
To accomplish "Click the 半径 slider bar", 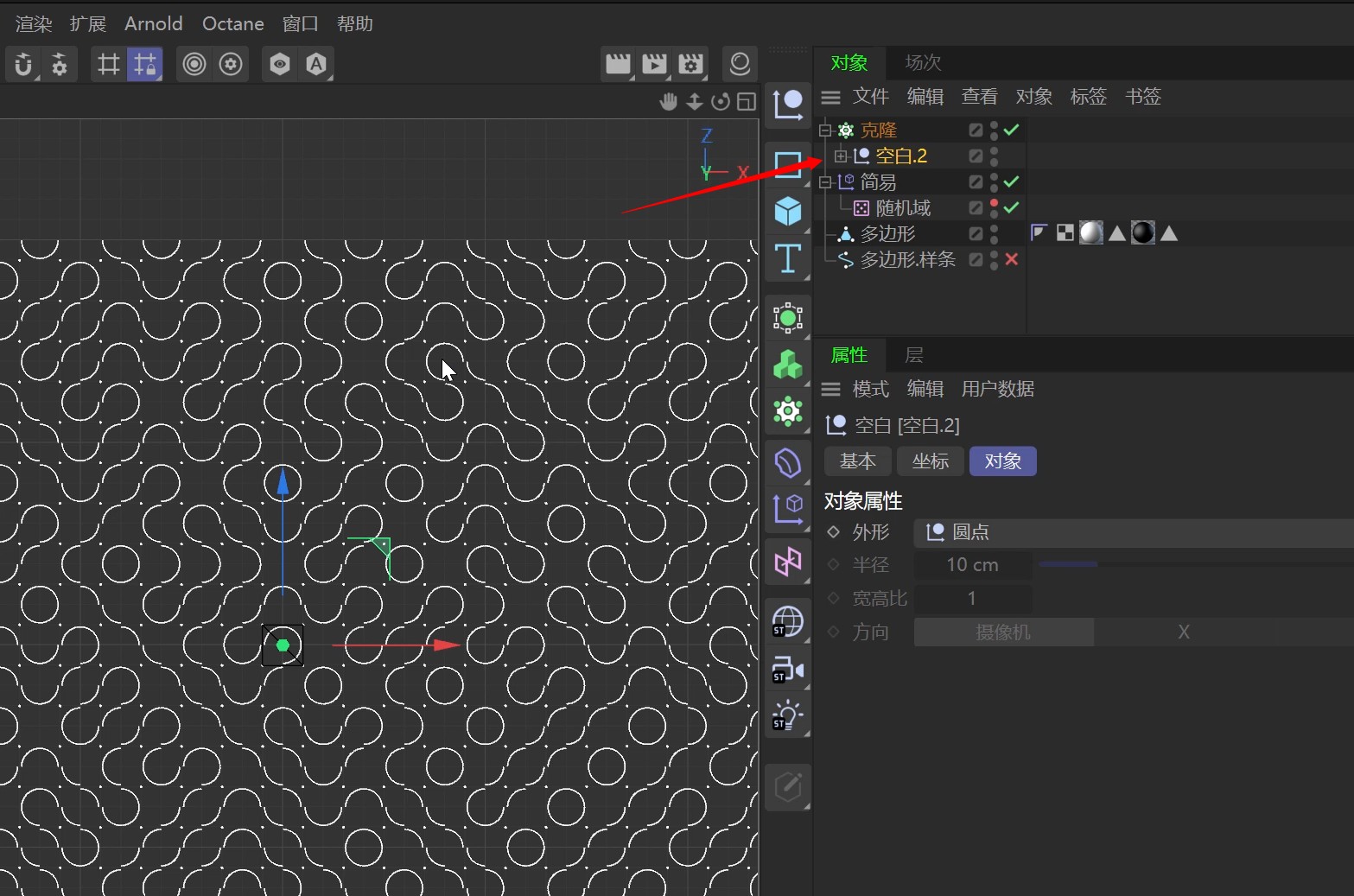I will (x=1196, y=564).
